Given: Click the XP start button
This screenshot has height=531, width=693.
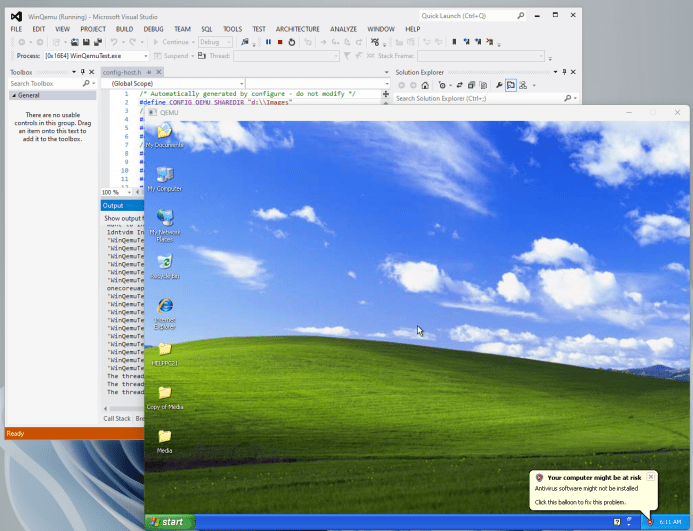Looking at the screenshot, I should pyautogui.click(x=170, y=522).
